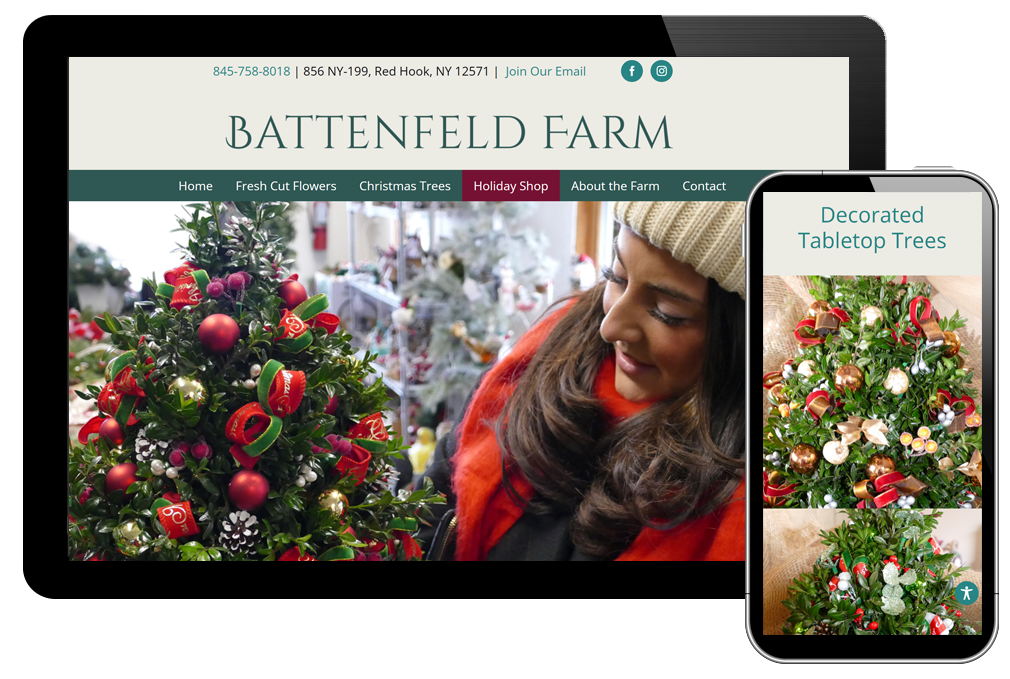Go to the Home menu item

pos(195,186)
